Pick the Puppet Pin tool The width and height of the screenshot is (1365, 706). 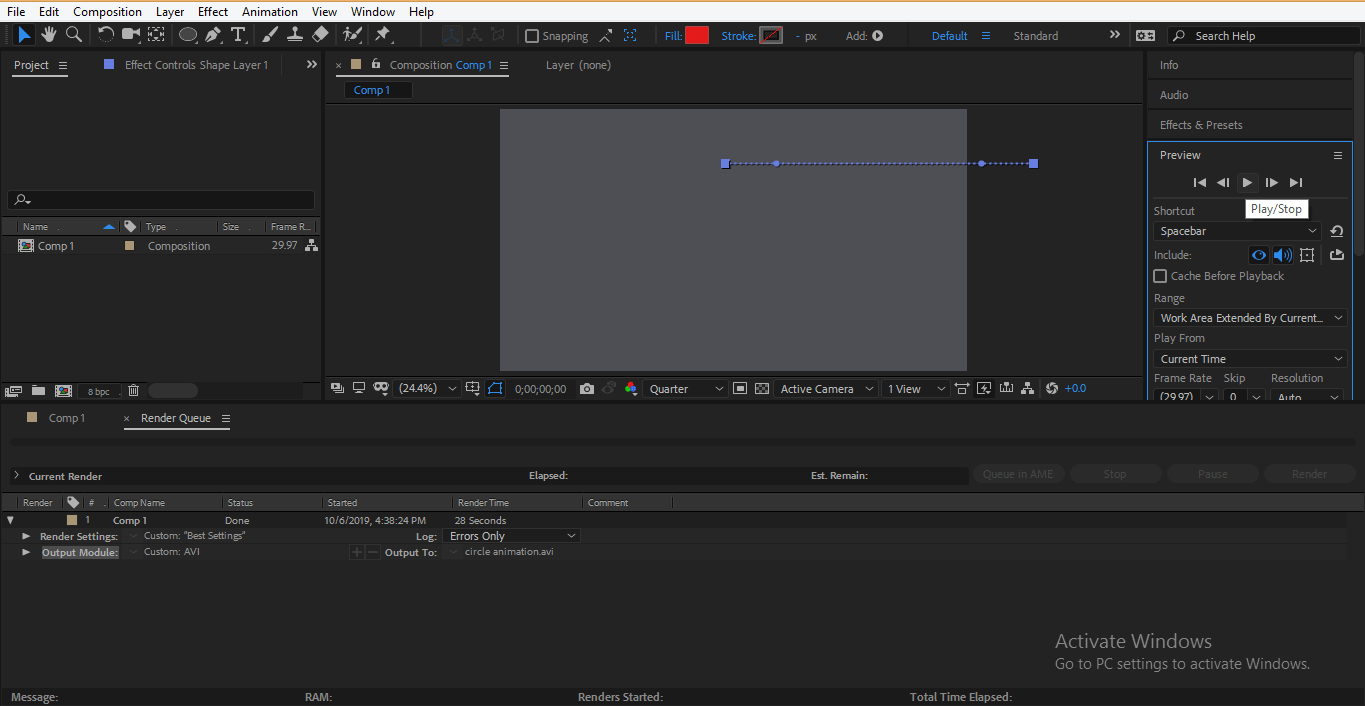pyautogui.click(x=382, y=35)
